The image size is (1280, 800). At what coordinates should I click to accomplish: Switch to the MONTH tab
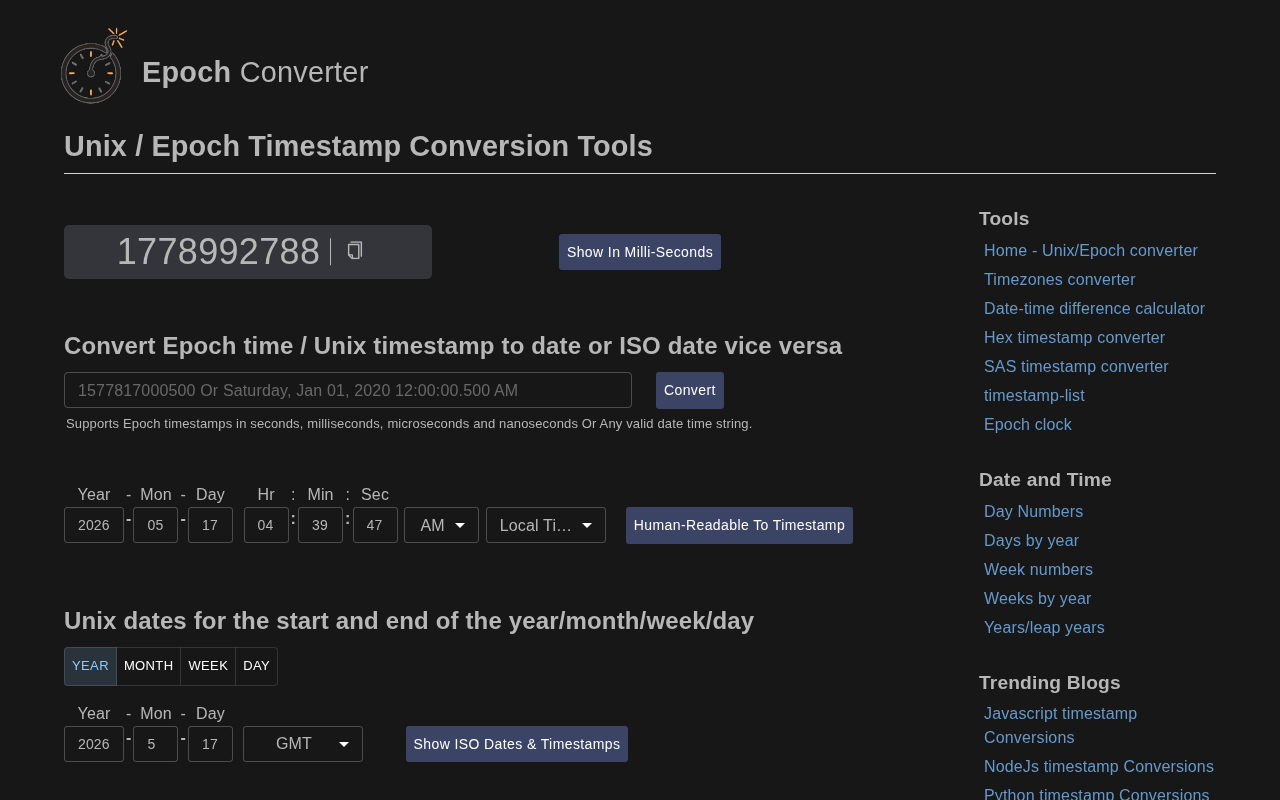148,666
